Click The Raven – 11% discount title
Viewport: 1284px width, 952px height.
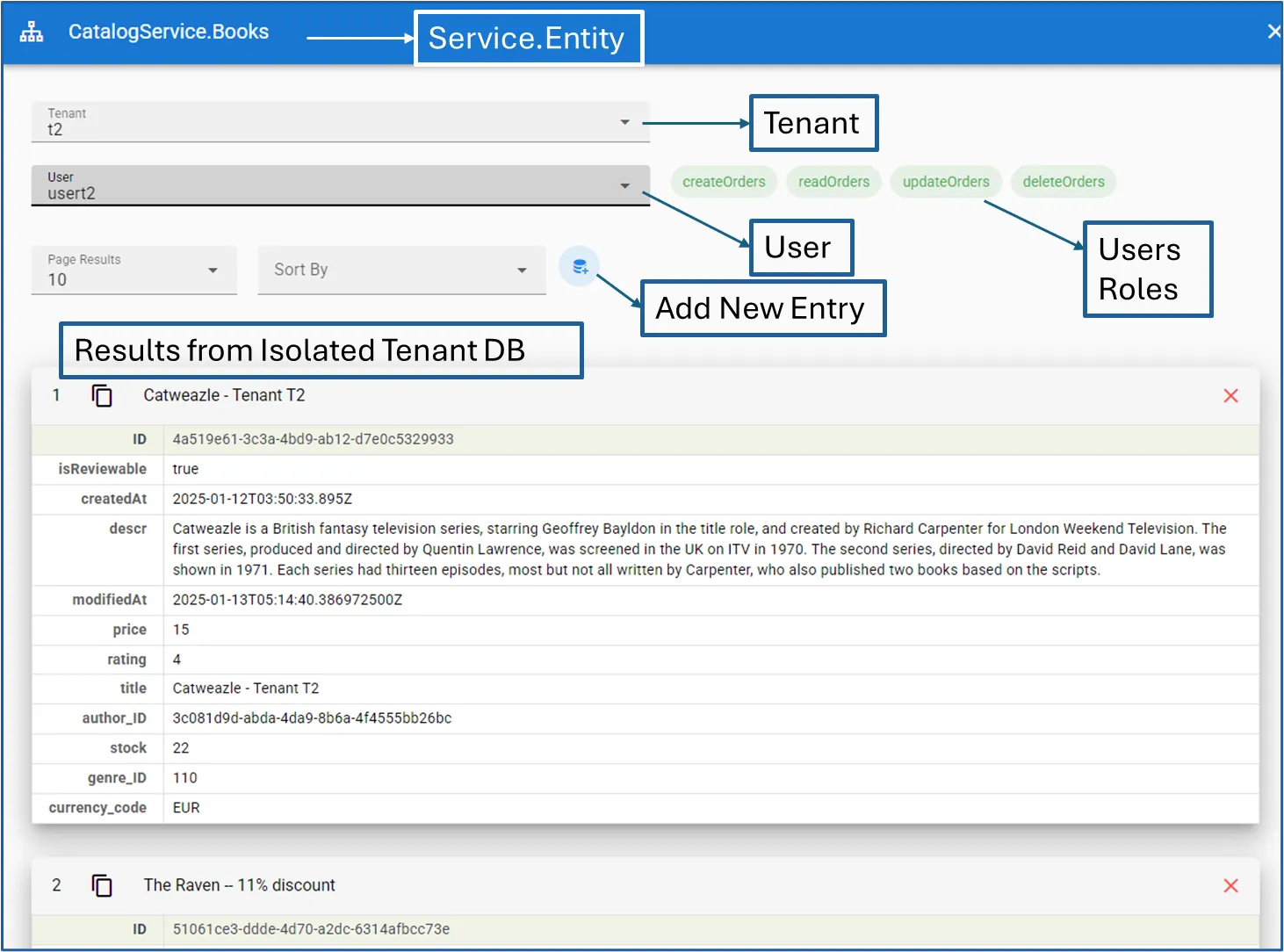239,885
